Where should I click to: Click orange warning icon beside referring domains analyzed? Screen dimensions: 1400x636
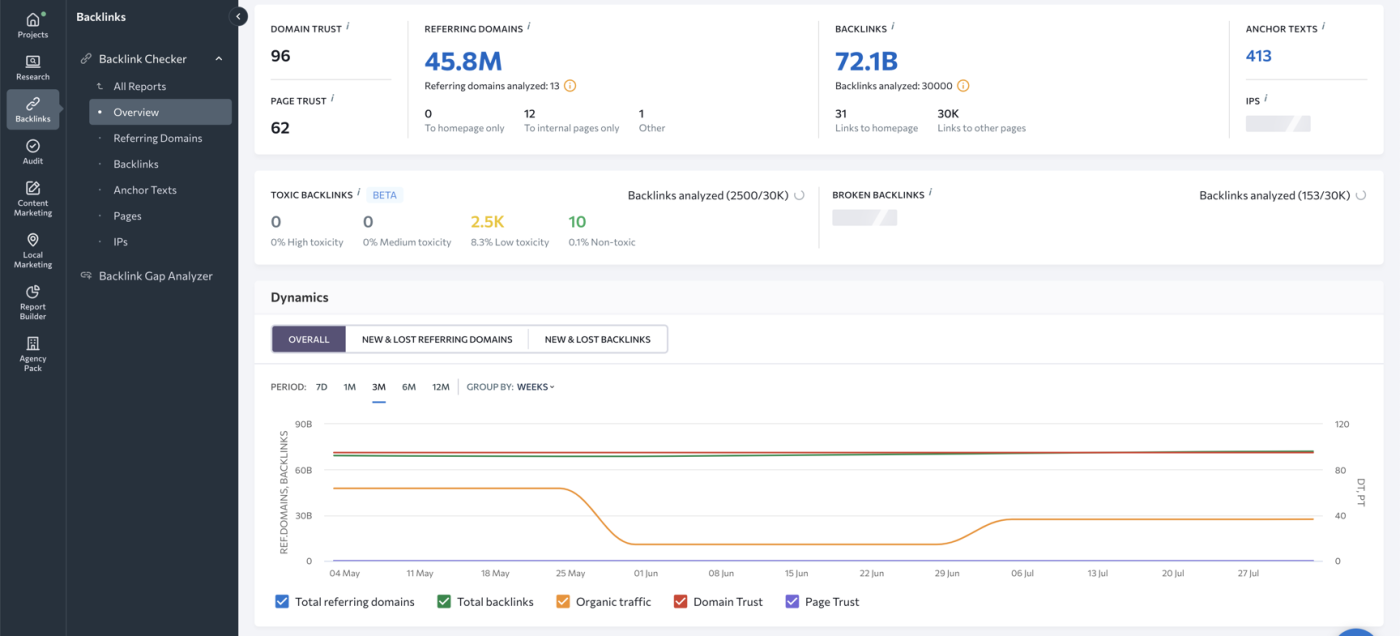[570, 86]
